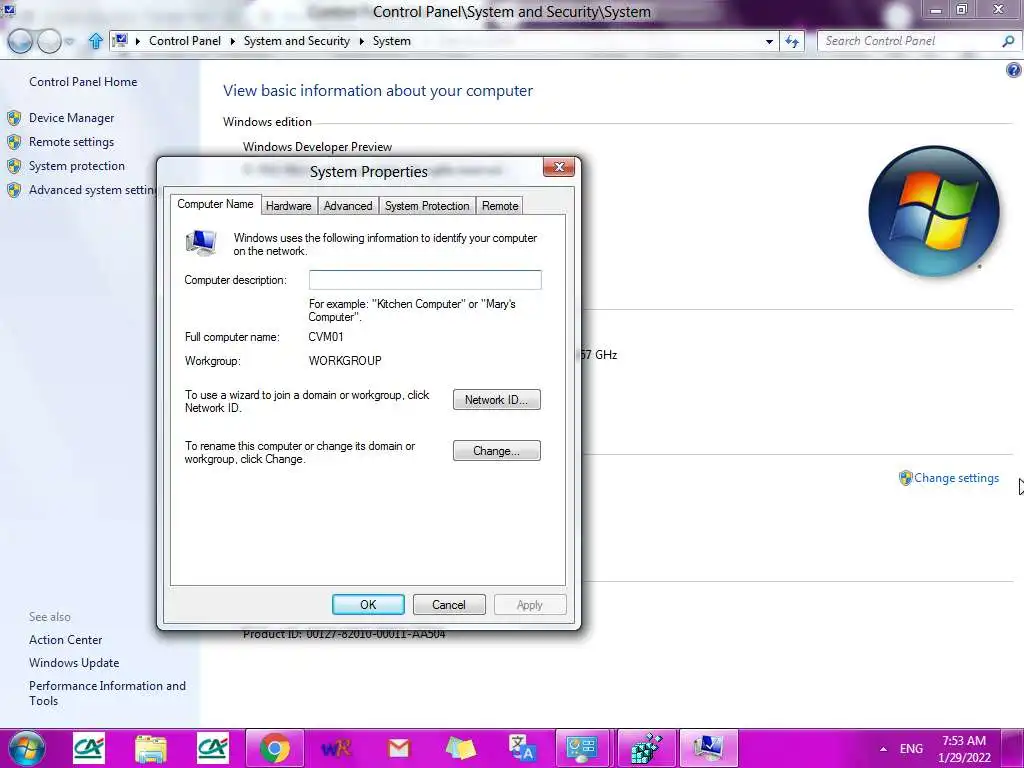Switch to the Computer Name tab

point(215,204)
